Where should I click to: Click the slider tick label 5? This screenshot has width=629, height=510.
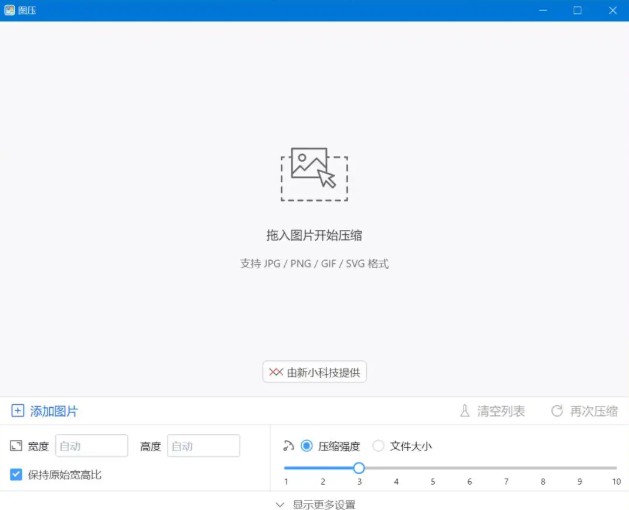click(433, 482)
